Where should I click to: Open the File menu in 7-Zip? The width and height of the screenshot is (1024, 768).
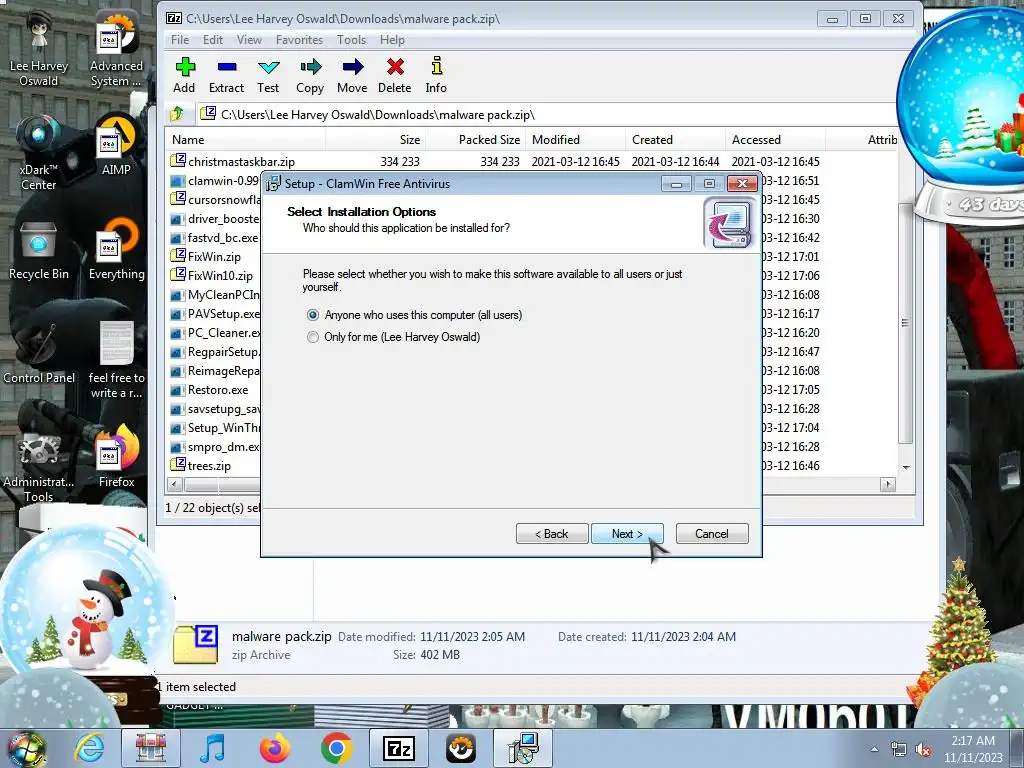(180, 40)
